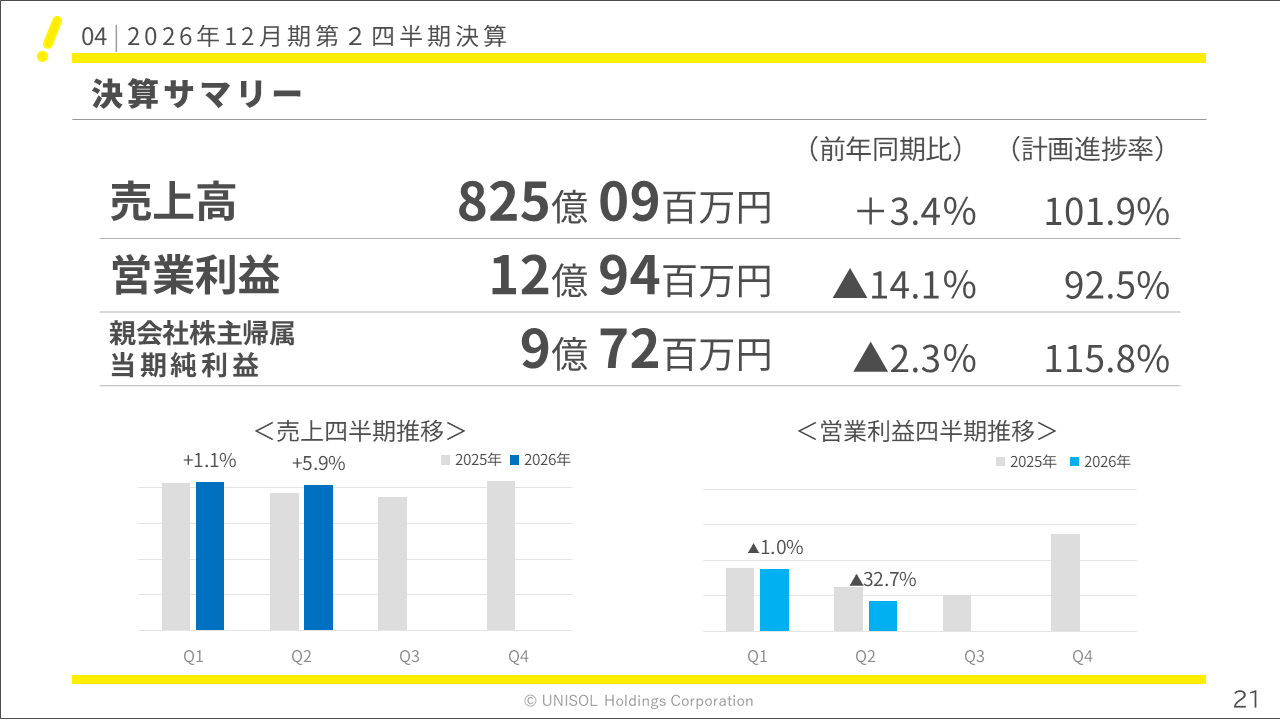Click the +5.9% label in sales chart
The image size is (1280, 720).
tap(318, 464)
